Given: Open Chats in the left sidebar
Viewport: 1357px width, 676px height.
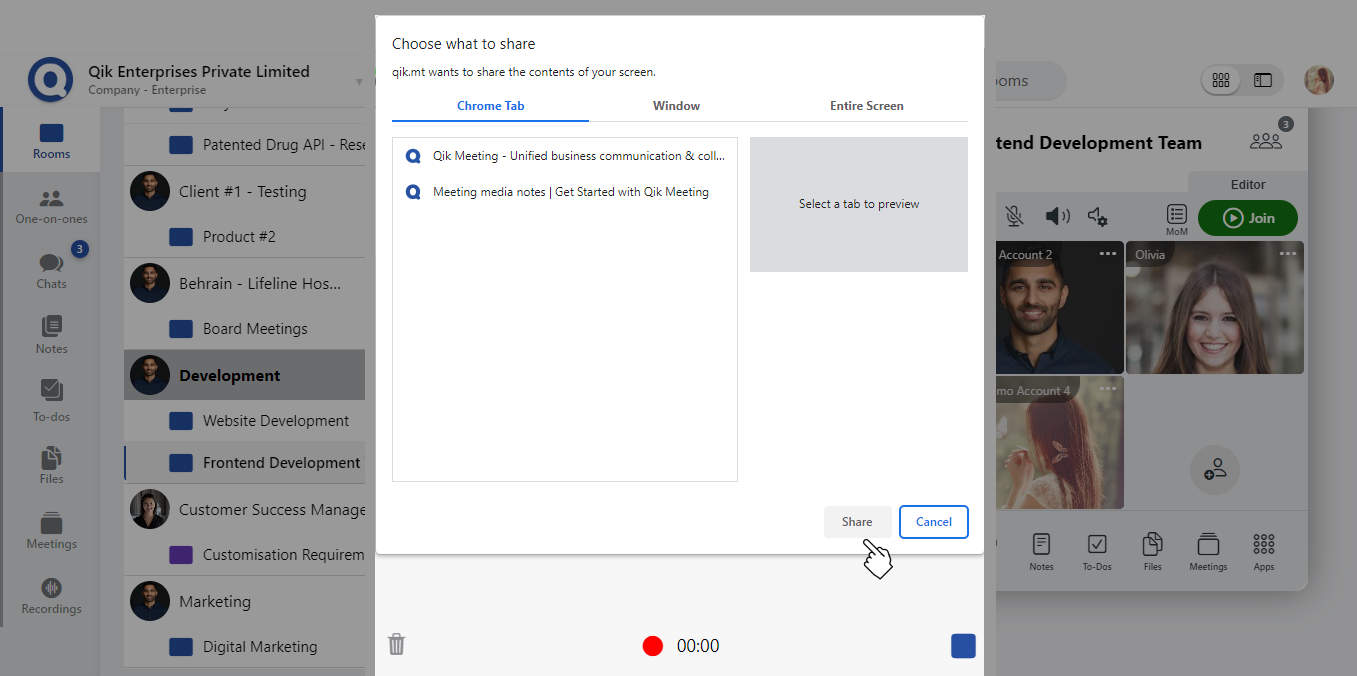Looking at the screenshot, I should [x=51, y=268].
